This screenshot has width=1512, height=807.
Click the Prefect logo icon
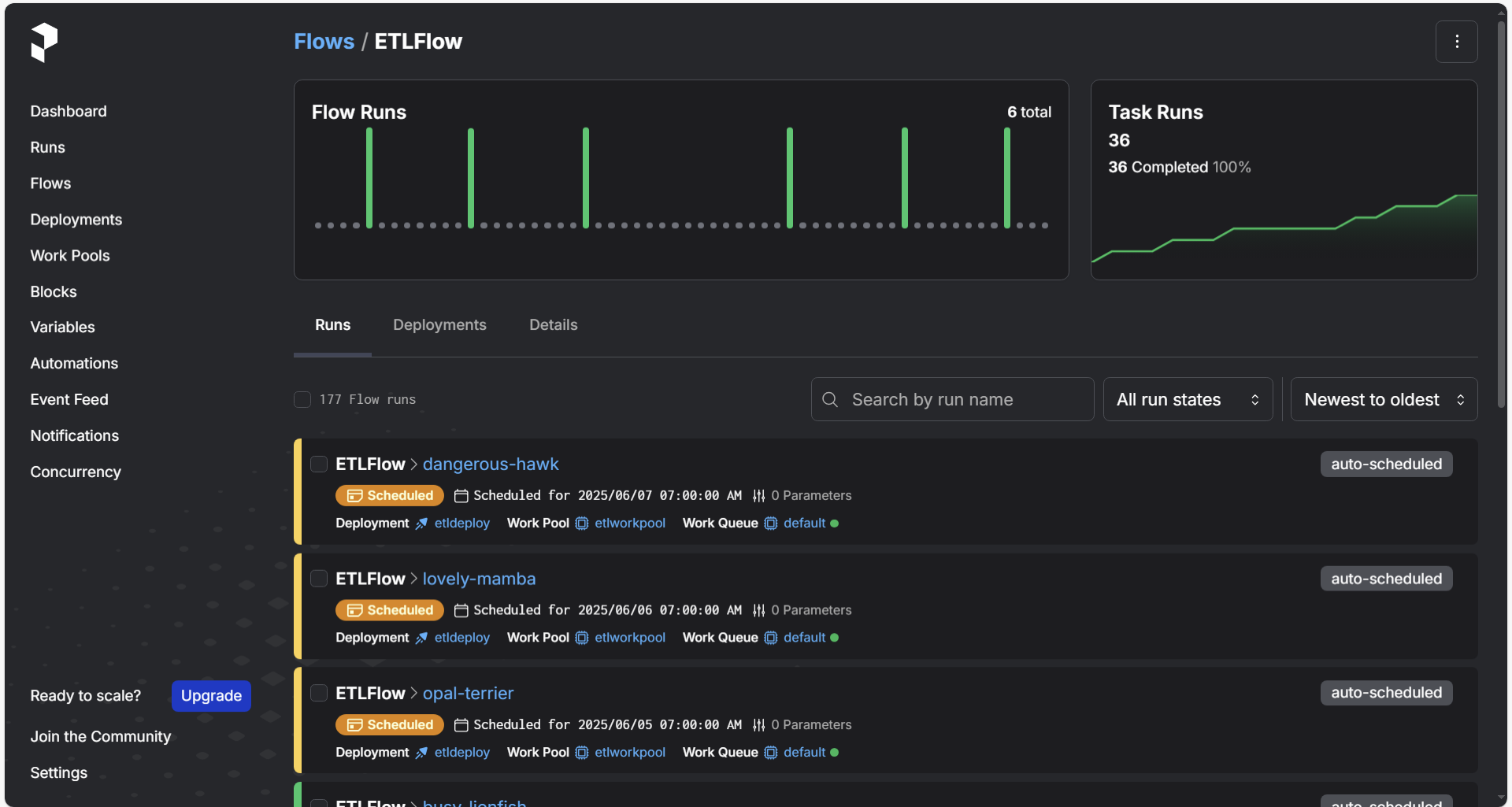44,42
